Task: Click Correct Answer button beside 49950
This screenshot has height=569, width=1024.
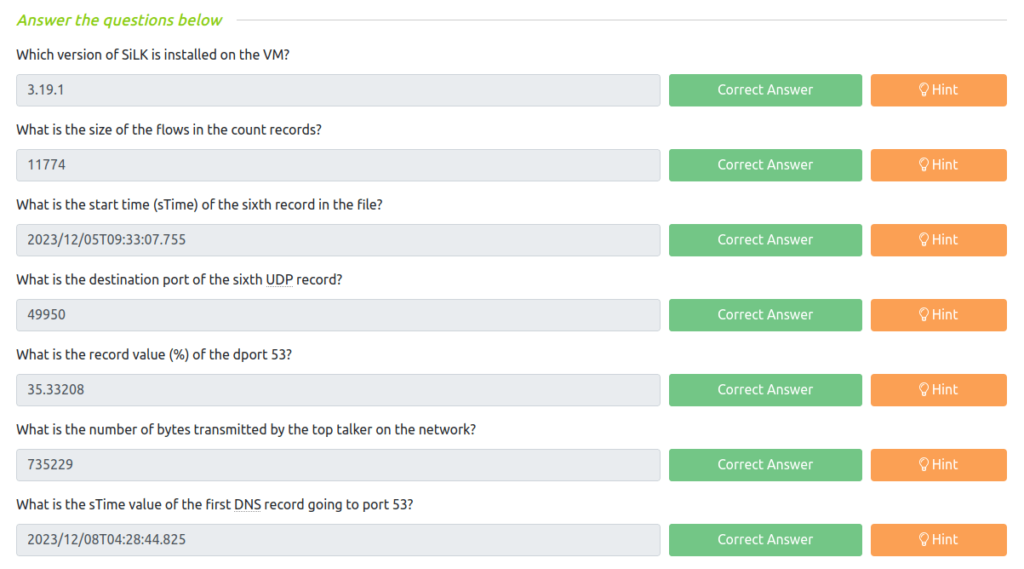Action: (765, 315)
